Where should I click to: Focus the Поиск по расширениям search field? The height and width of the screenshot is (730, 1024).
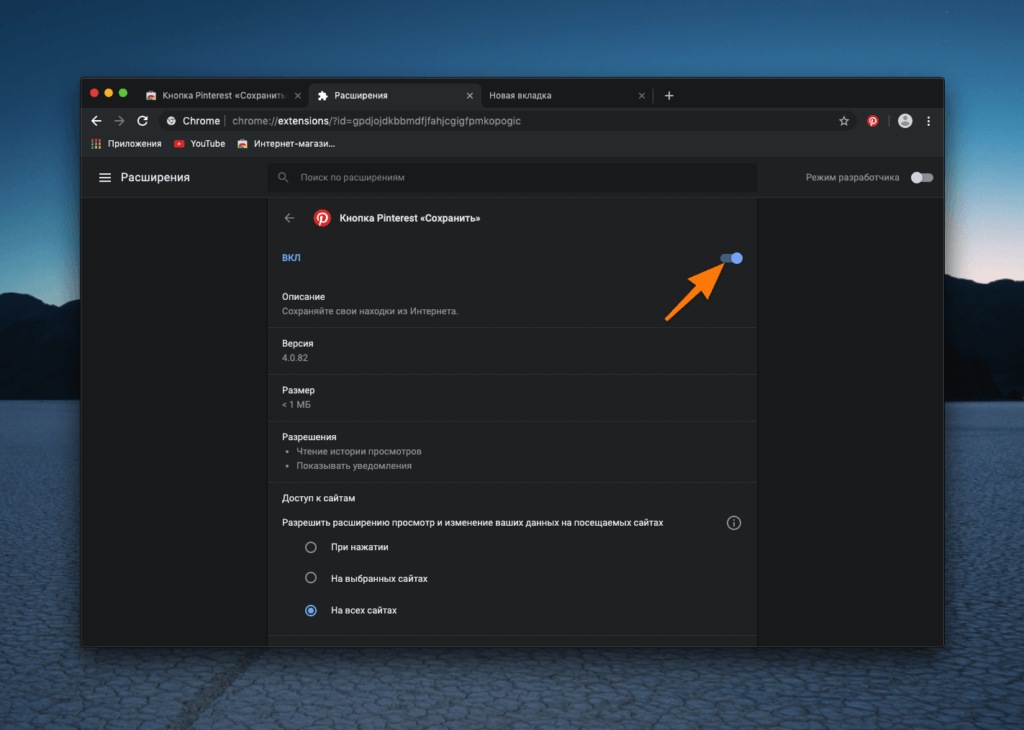[x=513, y=178]
